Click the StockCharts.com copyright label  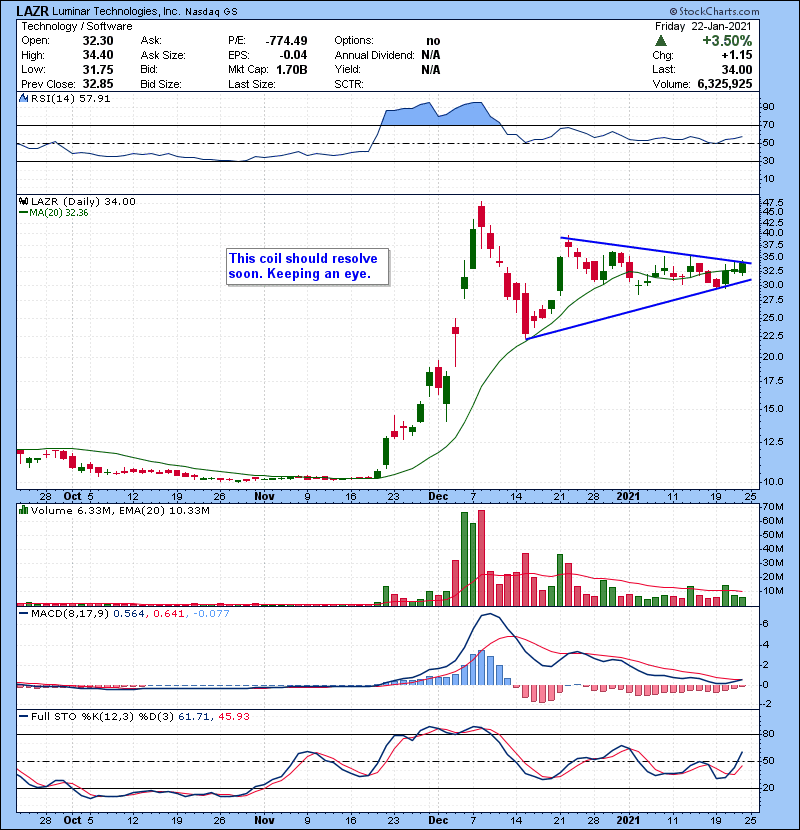click(x=714, y=11)
